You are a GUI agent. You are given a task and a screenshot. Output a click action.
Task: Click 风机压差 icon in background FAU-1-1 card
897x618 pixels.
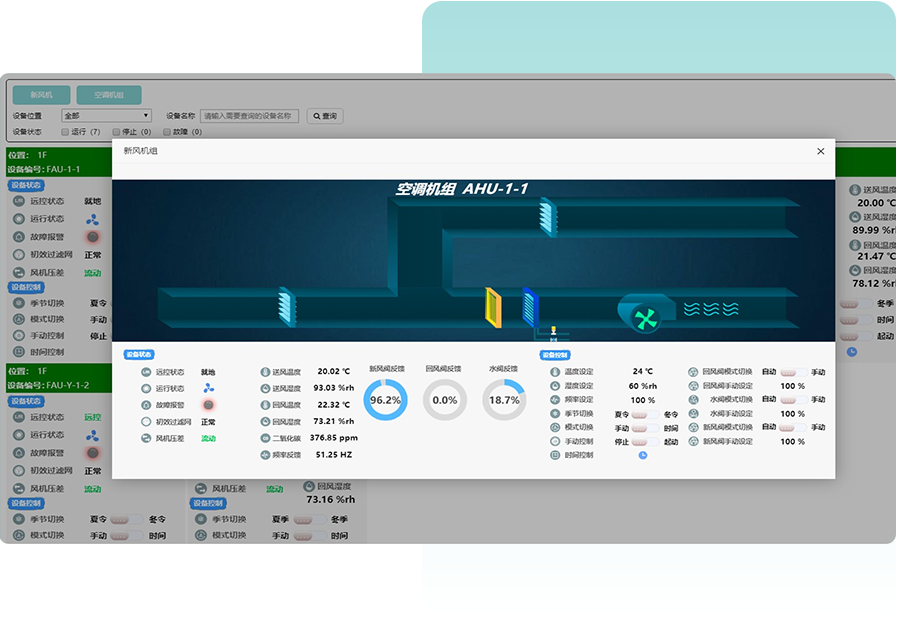click(x=19, y=272)
